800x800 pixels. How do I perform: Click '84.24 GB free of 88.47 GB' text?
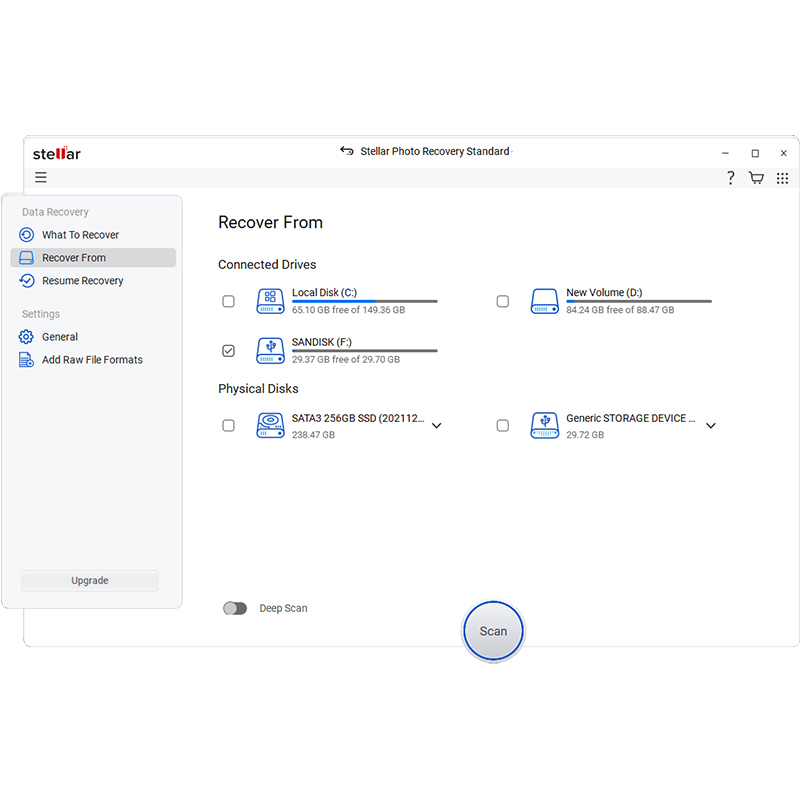pos(620,310)
